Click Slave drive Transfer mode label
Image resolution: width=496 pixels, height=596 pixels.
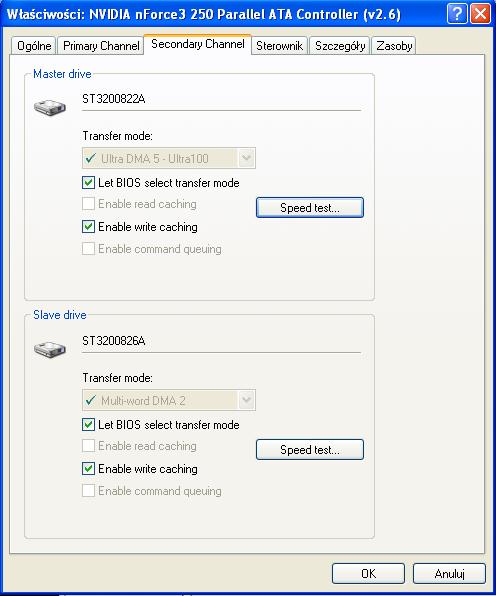117,378
